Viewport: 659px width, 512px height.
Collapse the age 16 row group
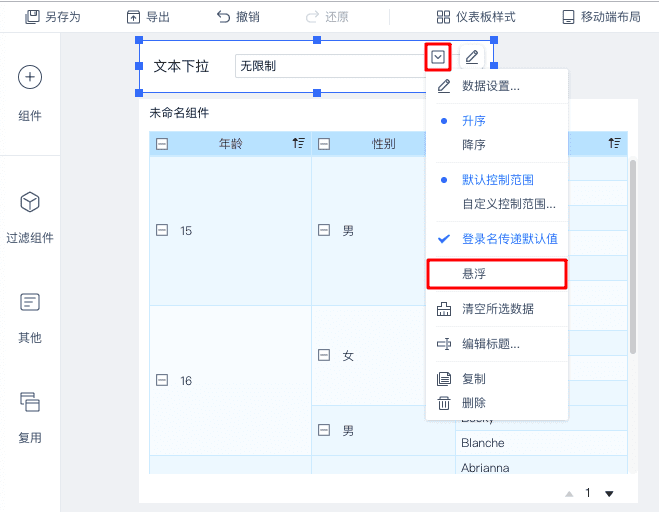[x=162, y=380]
